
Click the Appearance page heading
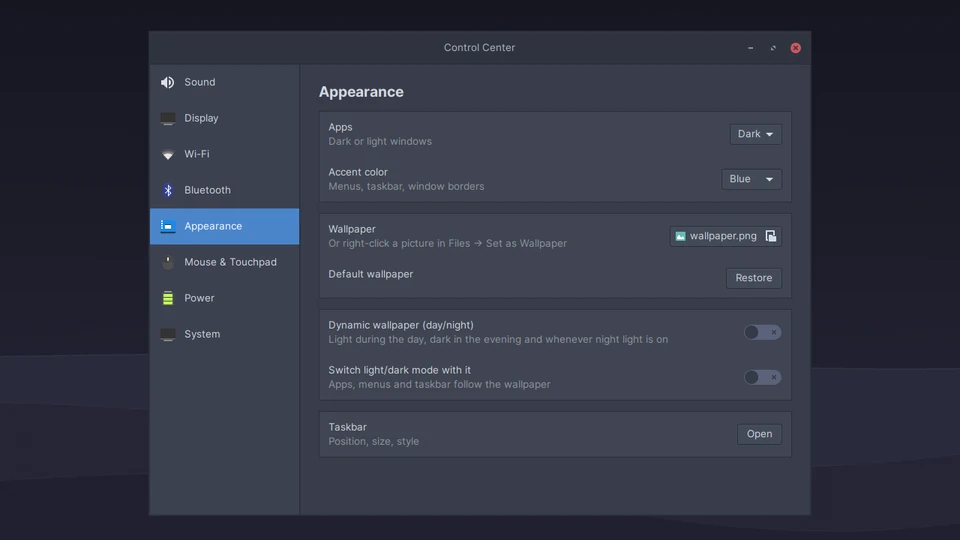coord(361,92)
